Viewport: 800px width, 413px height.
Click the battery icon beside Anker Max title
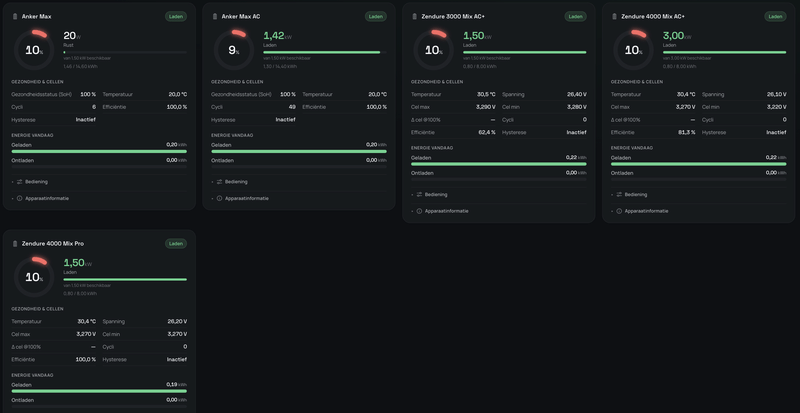coord(15,16)
